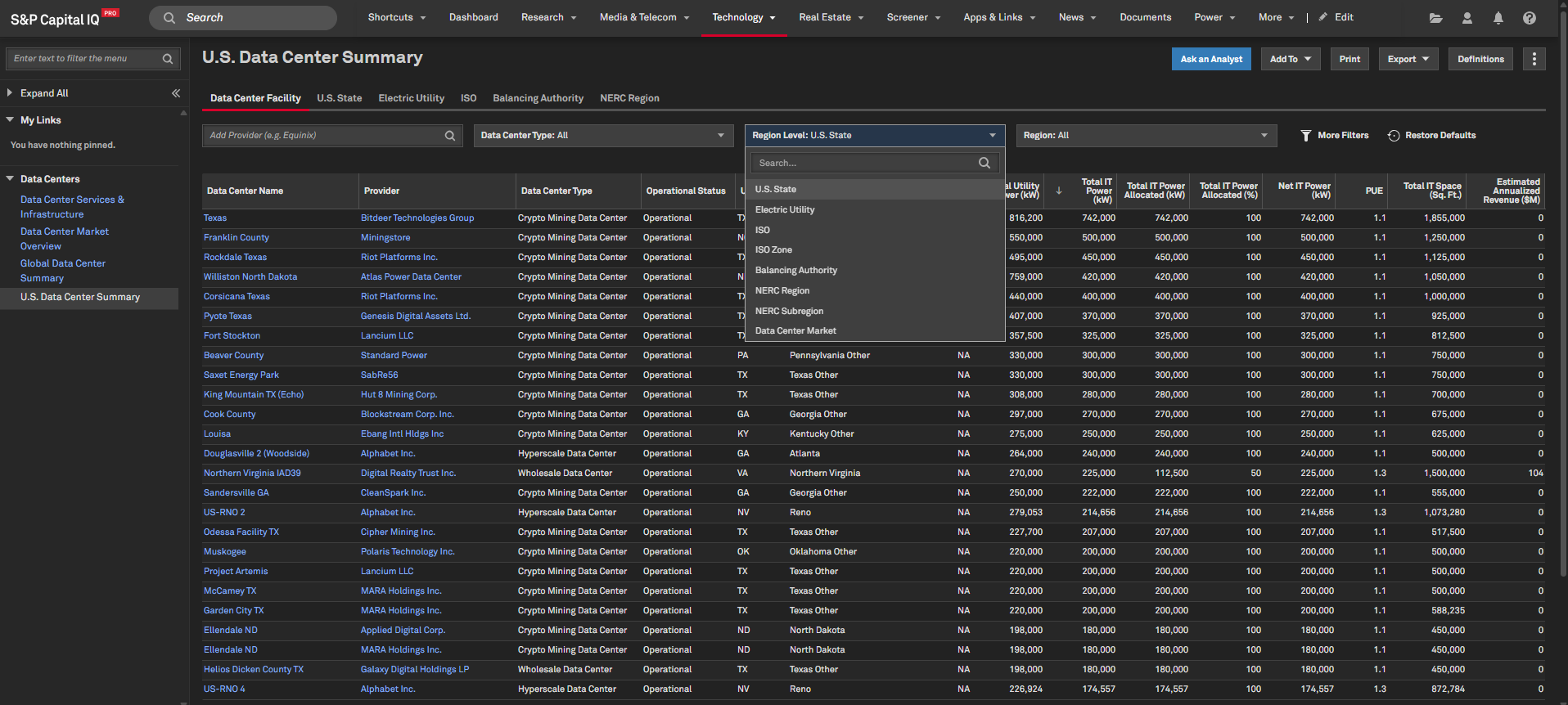1568x705 pixels.
Task: Click the sidebar menu filter search icon
Action: click(168, 59)
